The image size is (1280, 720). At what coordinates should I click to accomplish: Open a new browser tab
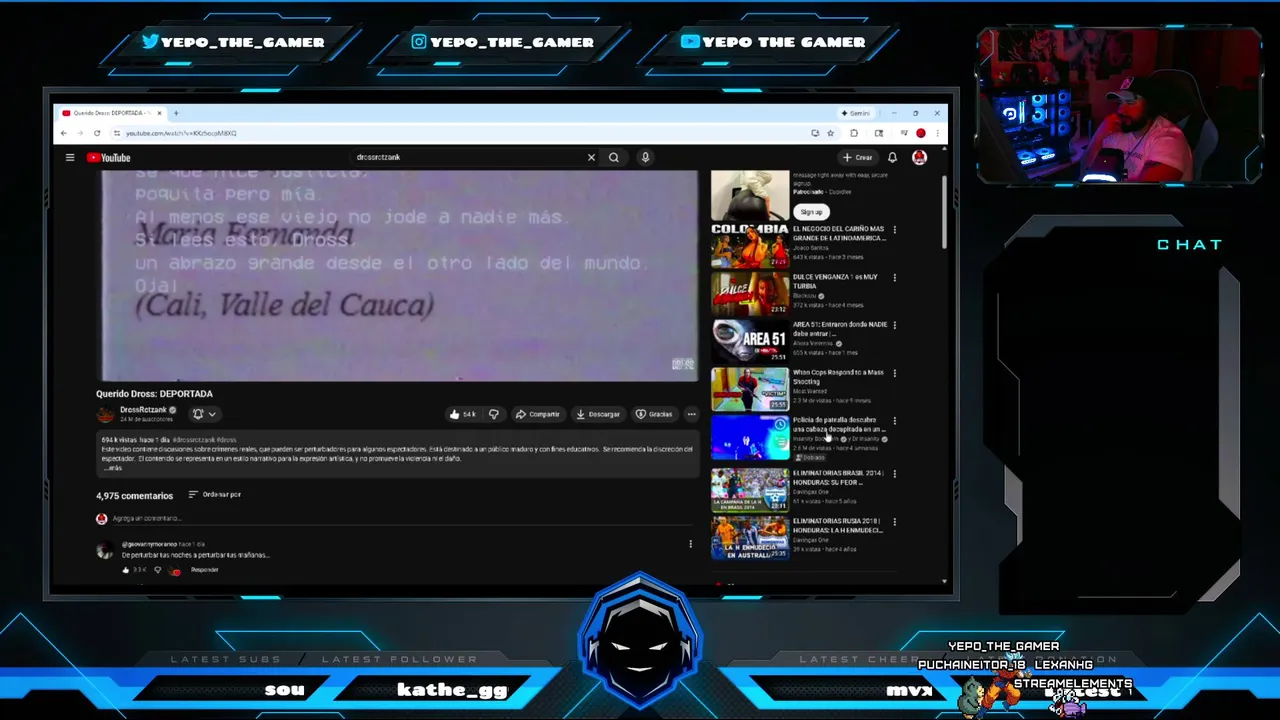click(176, 113)
